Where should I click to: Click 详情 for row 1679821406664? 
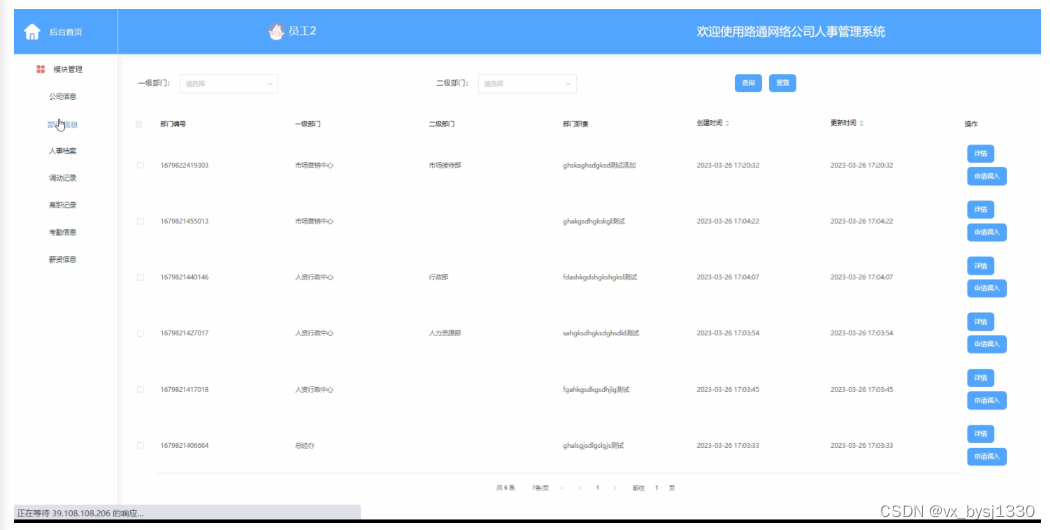[x=980, y=434]
